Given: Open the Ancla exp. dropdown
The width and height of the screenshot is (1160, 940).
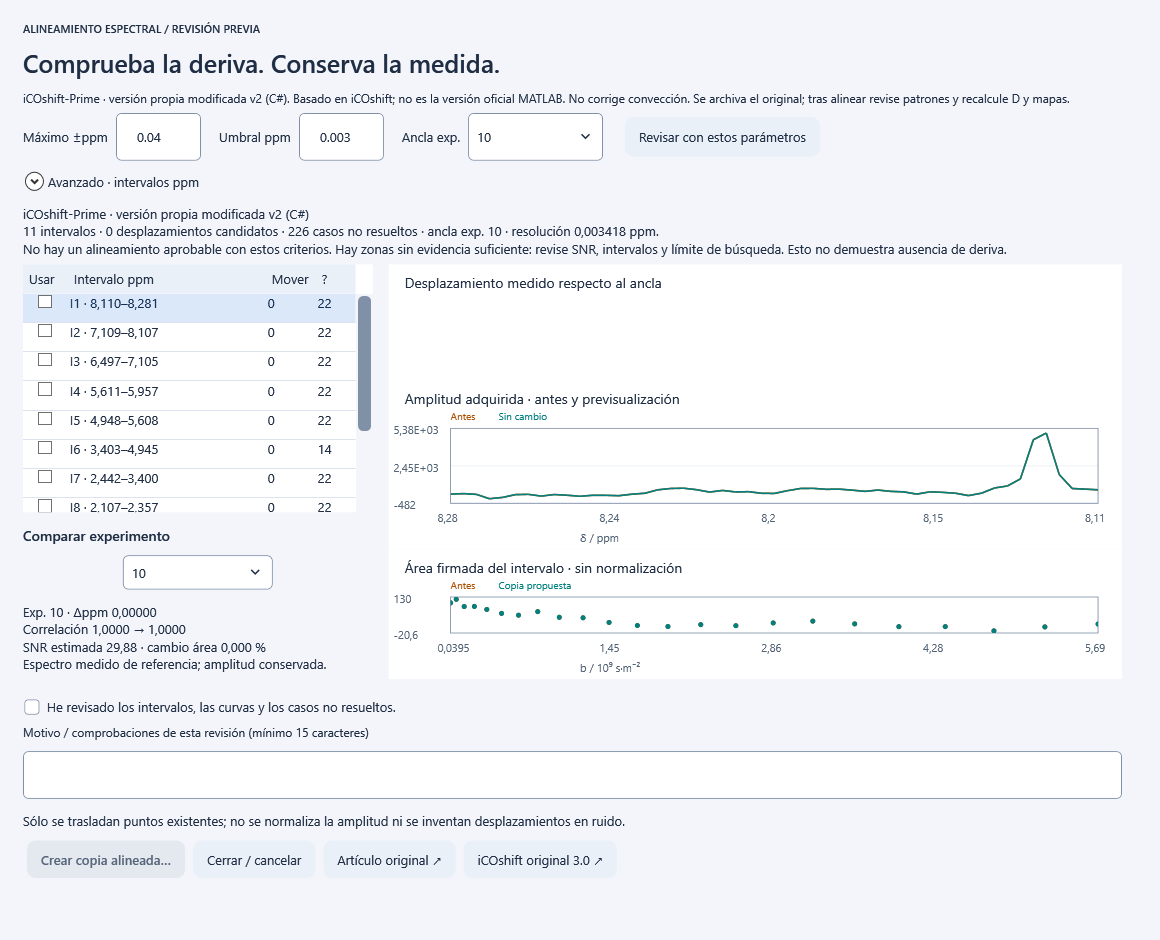Looking at the screenshot, I should tap(535, 137).
